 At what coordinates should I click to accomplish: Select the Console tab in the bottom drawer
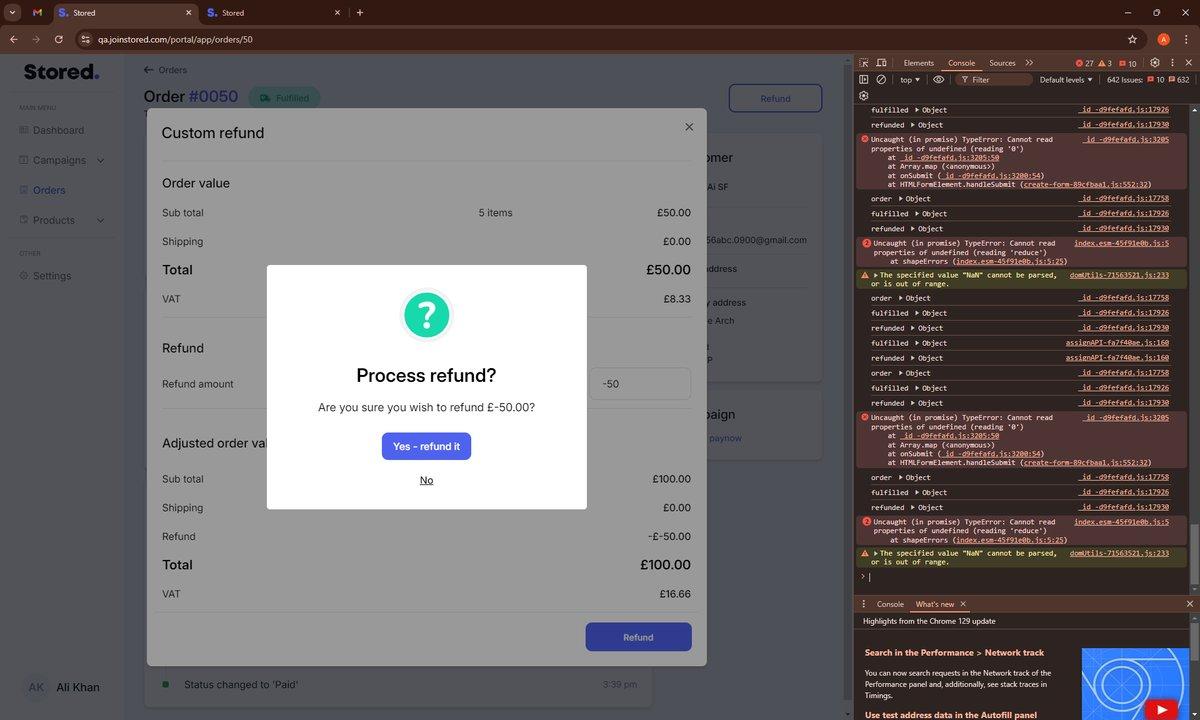tap(890, 604)
